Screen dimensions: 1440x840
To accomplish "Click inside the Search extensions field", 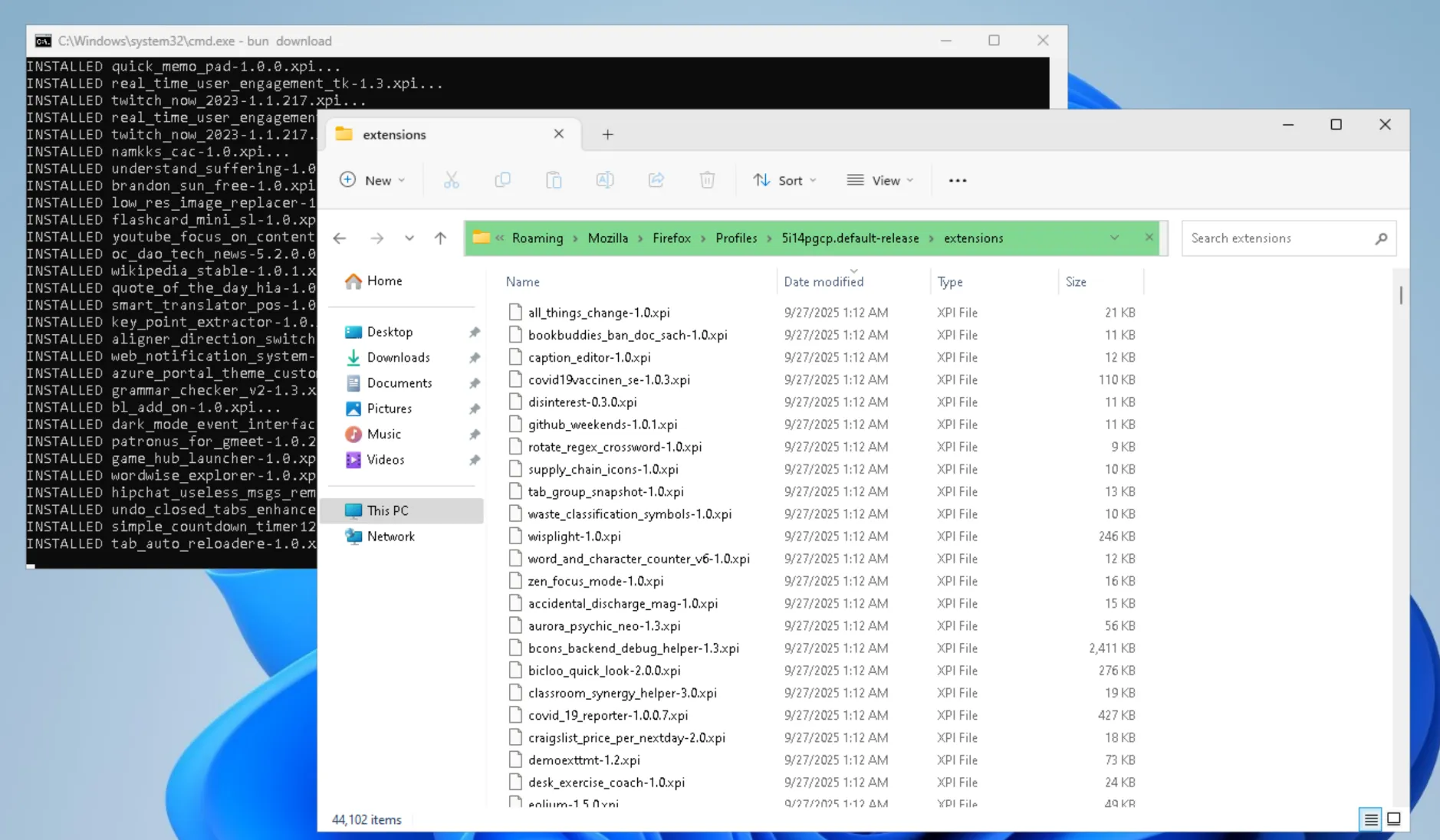I will point(1279,238).
